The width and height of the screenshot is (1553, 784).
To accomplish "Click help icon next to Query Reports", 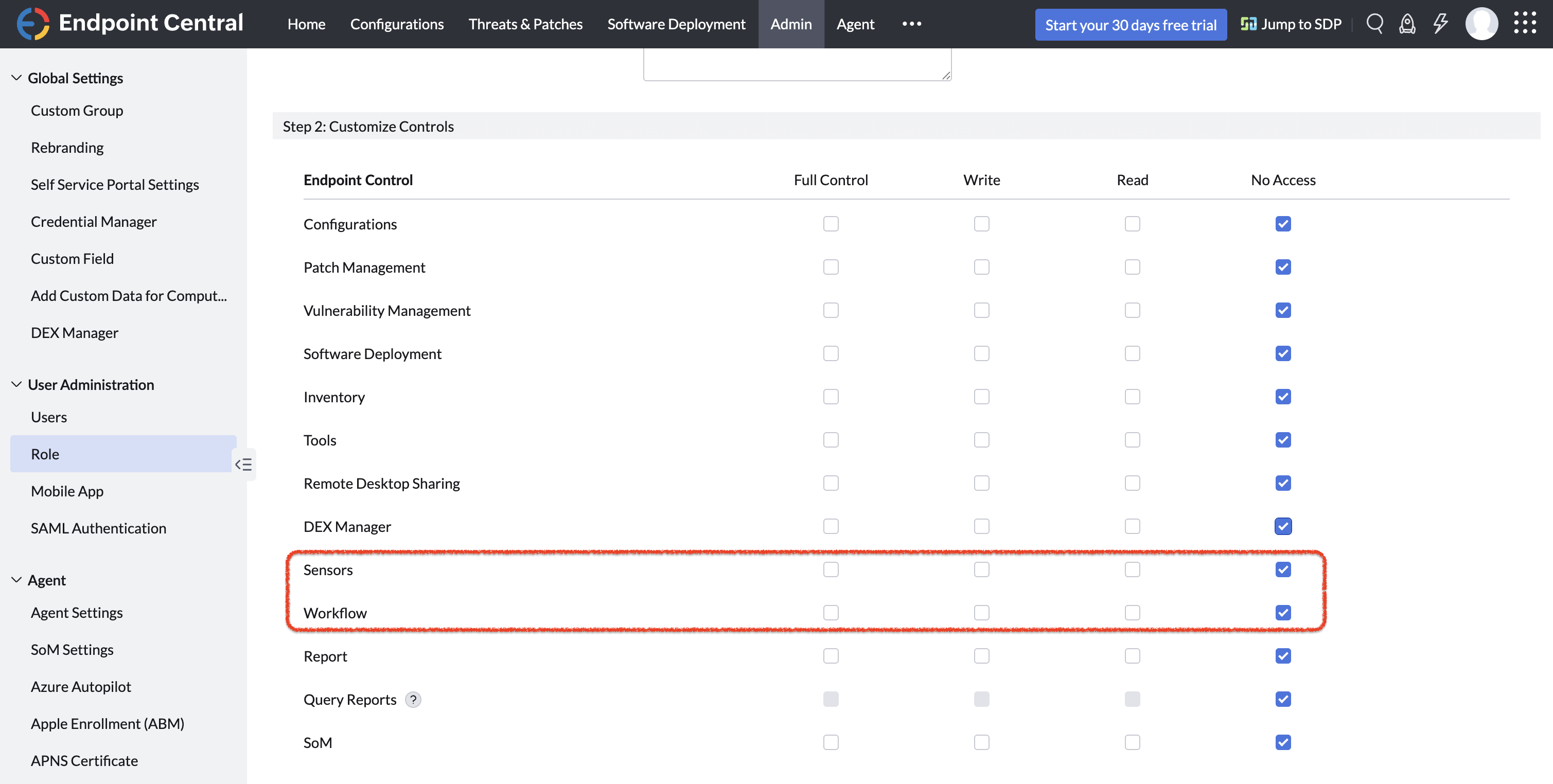I will point(413,700).
